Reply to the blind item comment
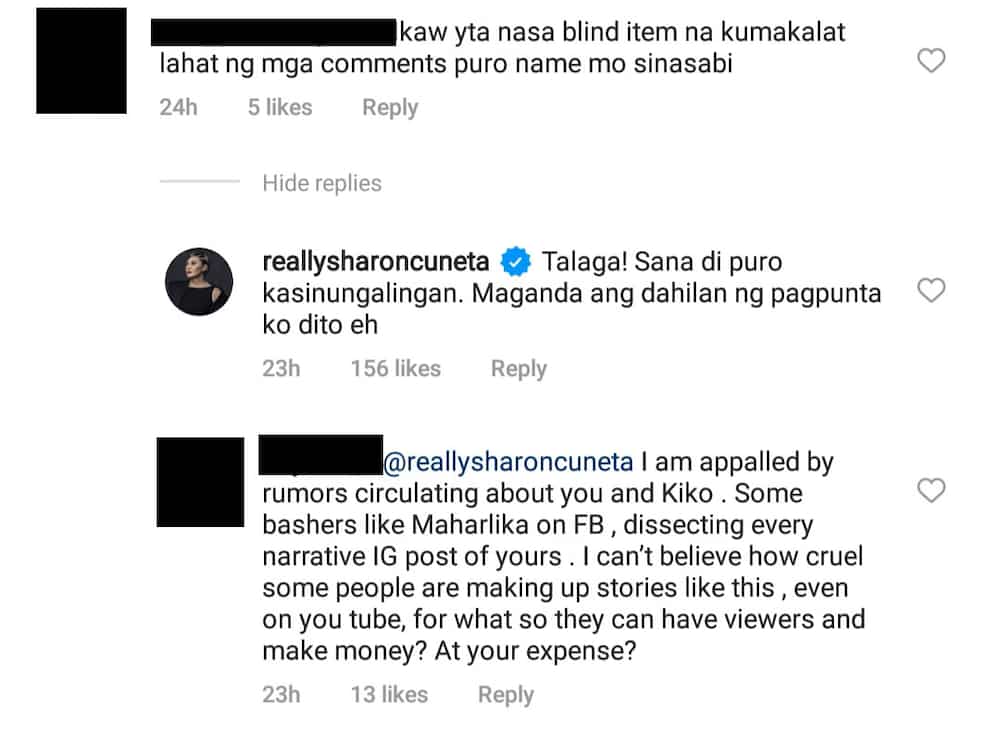 click(390, 107)
